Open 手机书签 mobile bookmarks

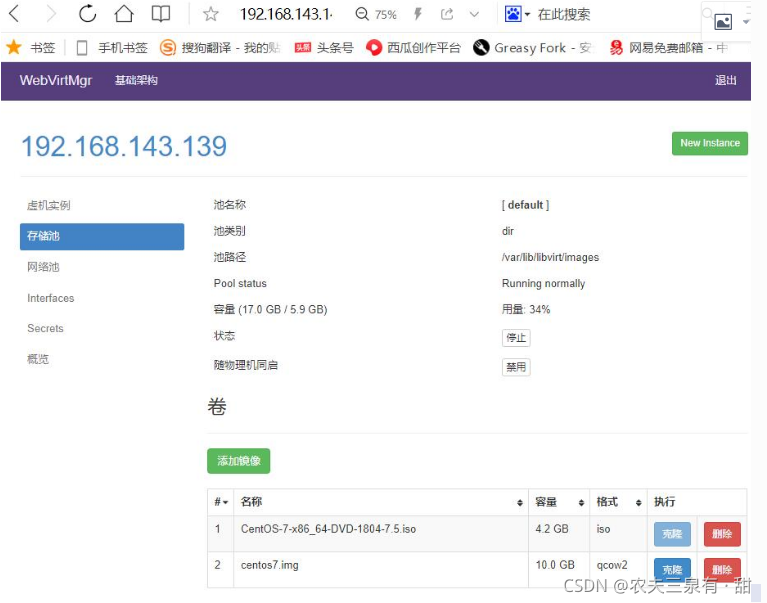click(x=112, y=48)
